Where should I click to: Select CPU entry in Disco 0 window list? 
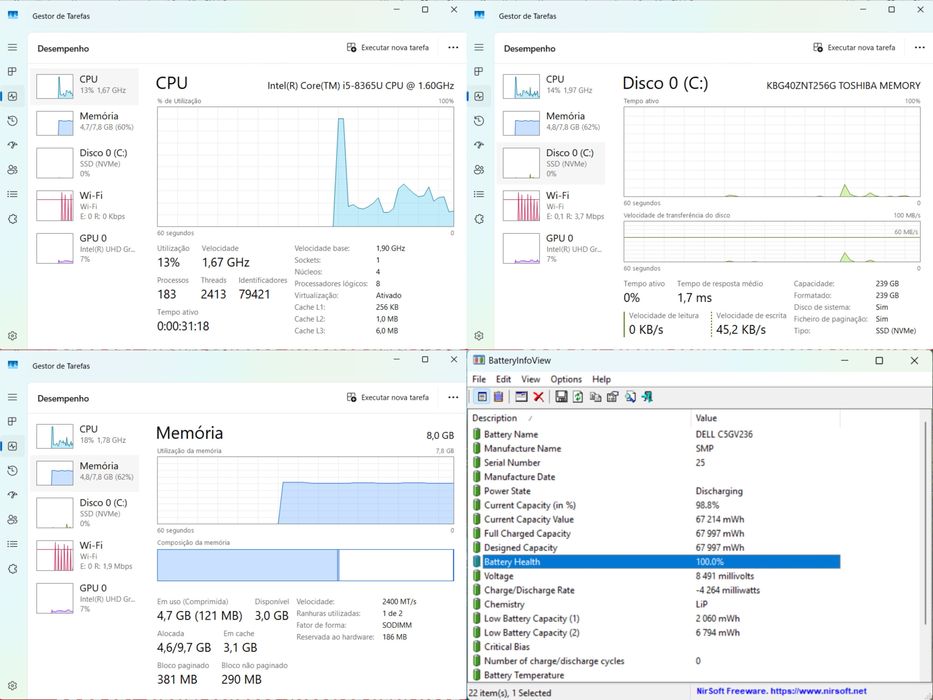point(552,85)
